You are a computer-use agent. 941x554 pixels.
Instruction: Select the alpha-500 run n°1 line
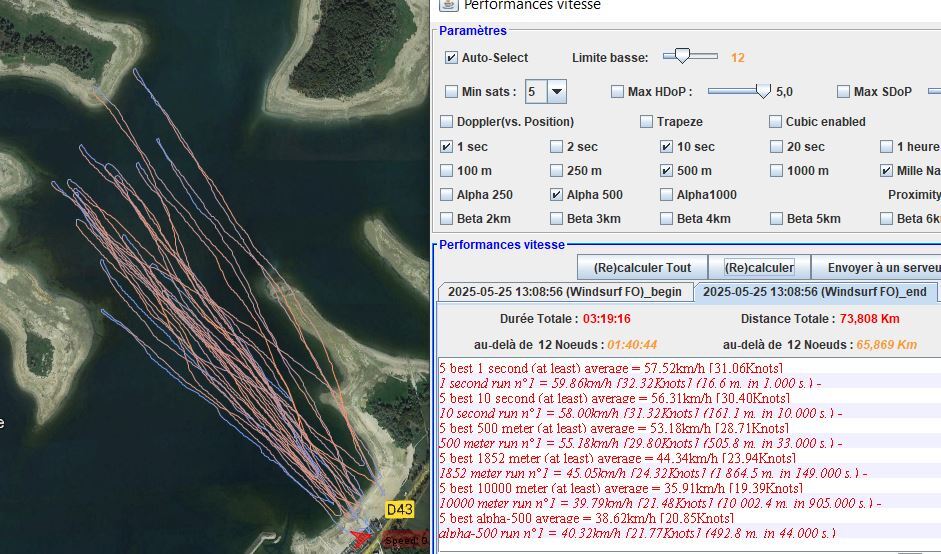[690, 533]
